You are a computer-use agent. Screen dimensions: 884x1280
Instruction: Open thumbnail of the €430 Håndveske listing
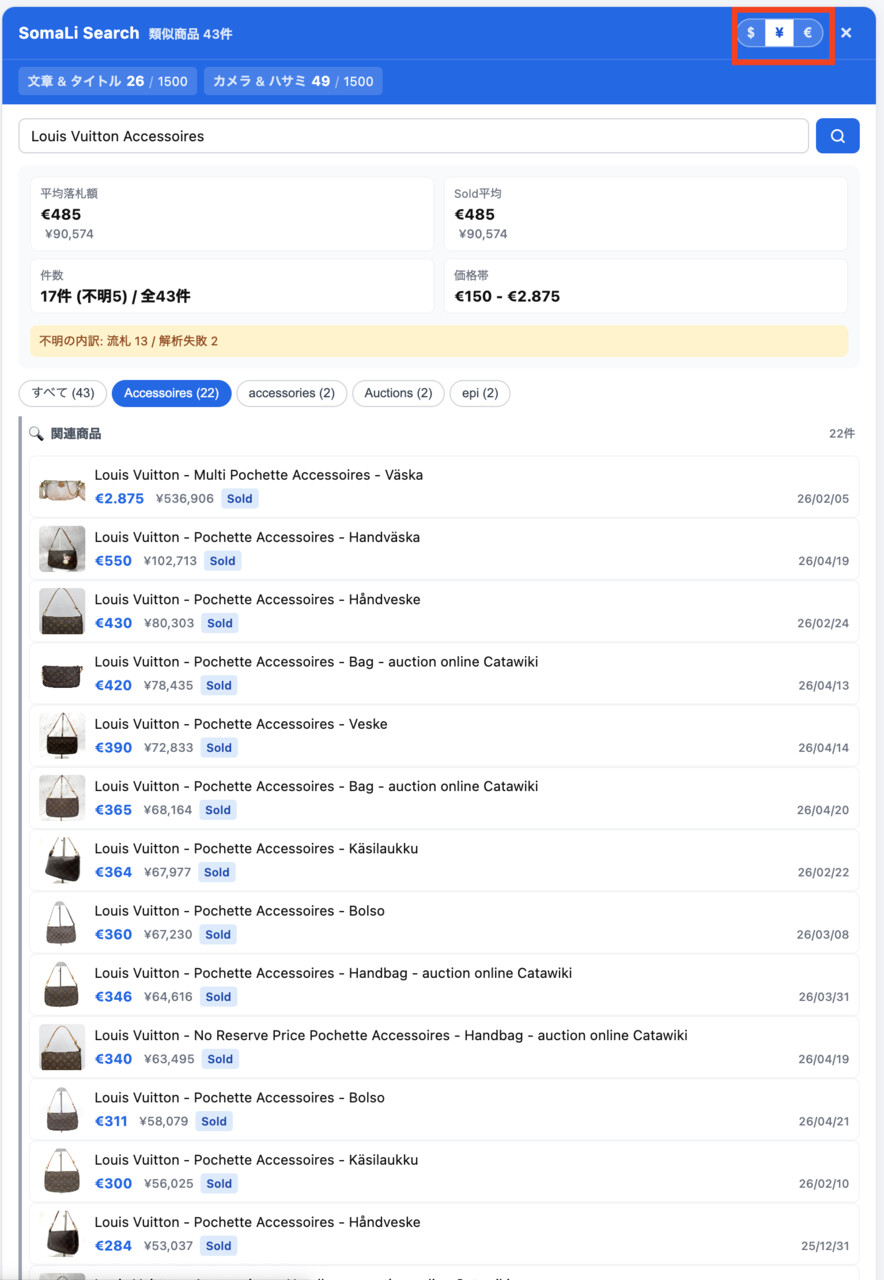(62, 611)
